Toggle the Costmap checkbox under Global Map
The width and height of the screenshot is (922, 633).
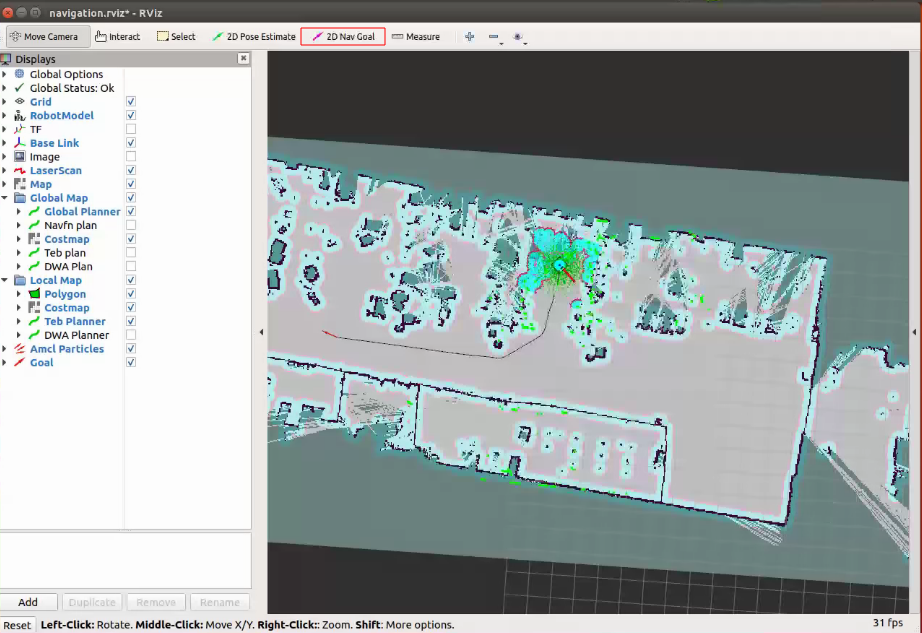click(x=131, y=239)
